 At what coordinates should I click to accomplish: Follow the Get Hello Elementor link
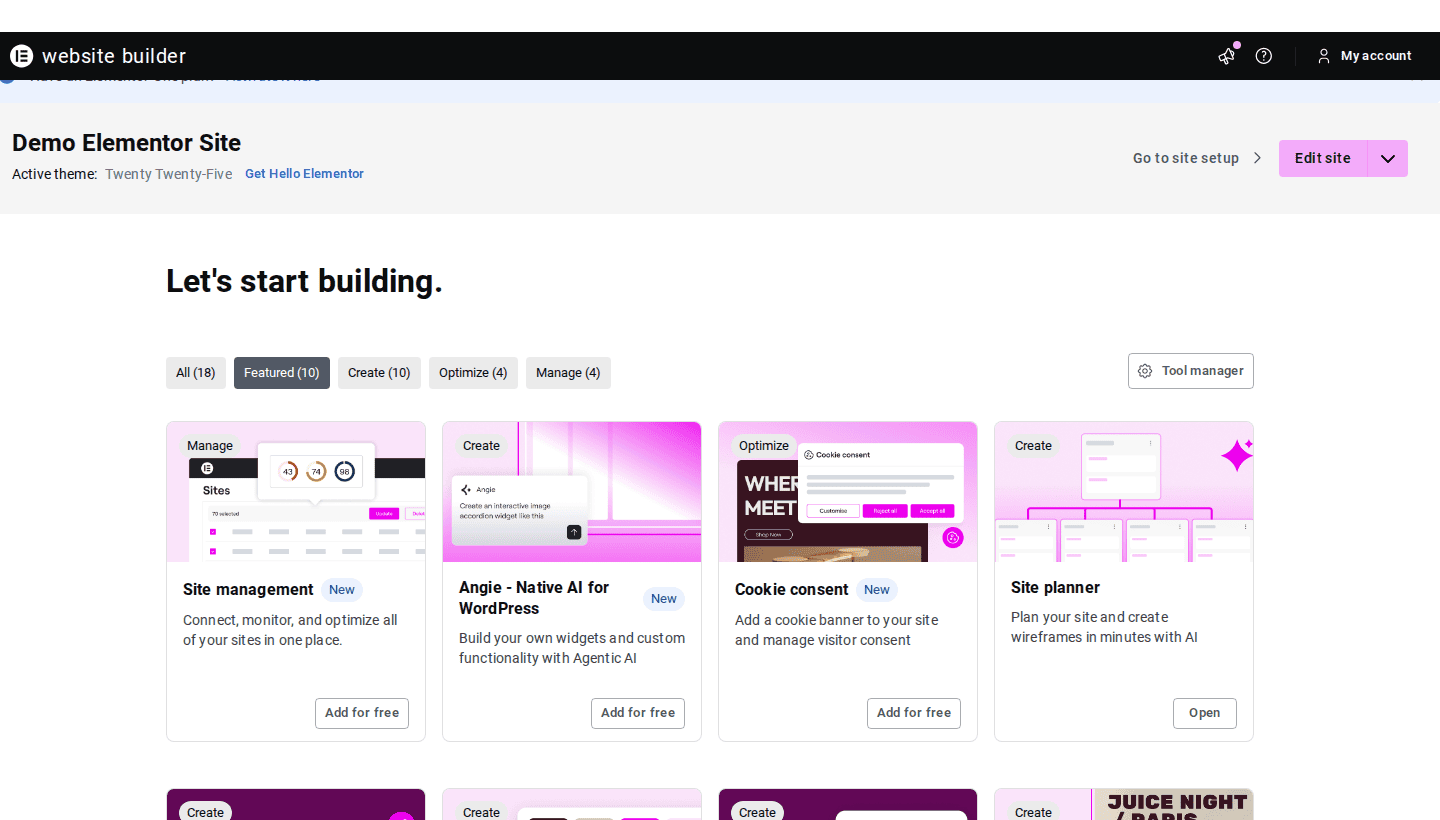coord(304,174)
